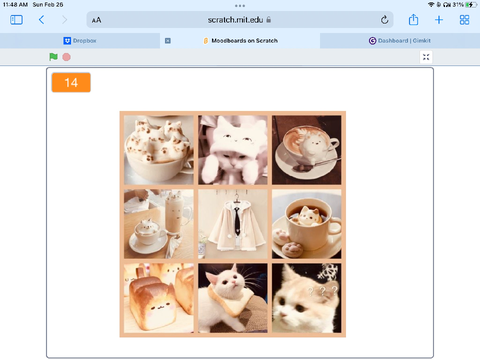Open a new tab with plus icon
The image size is (480, 360).
(439, 20)
